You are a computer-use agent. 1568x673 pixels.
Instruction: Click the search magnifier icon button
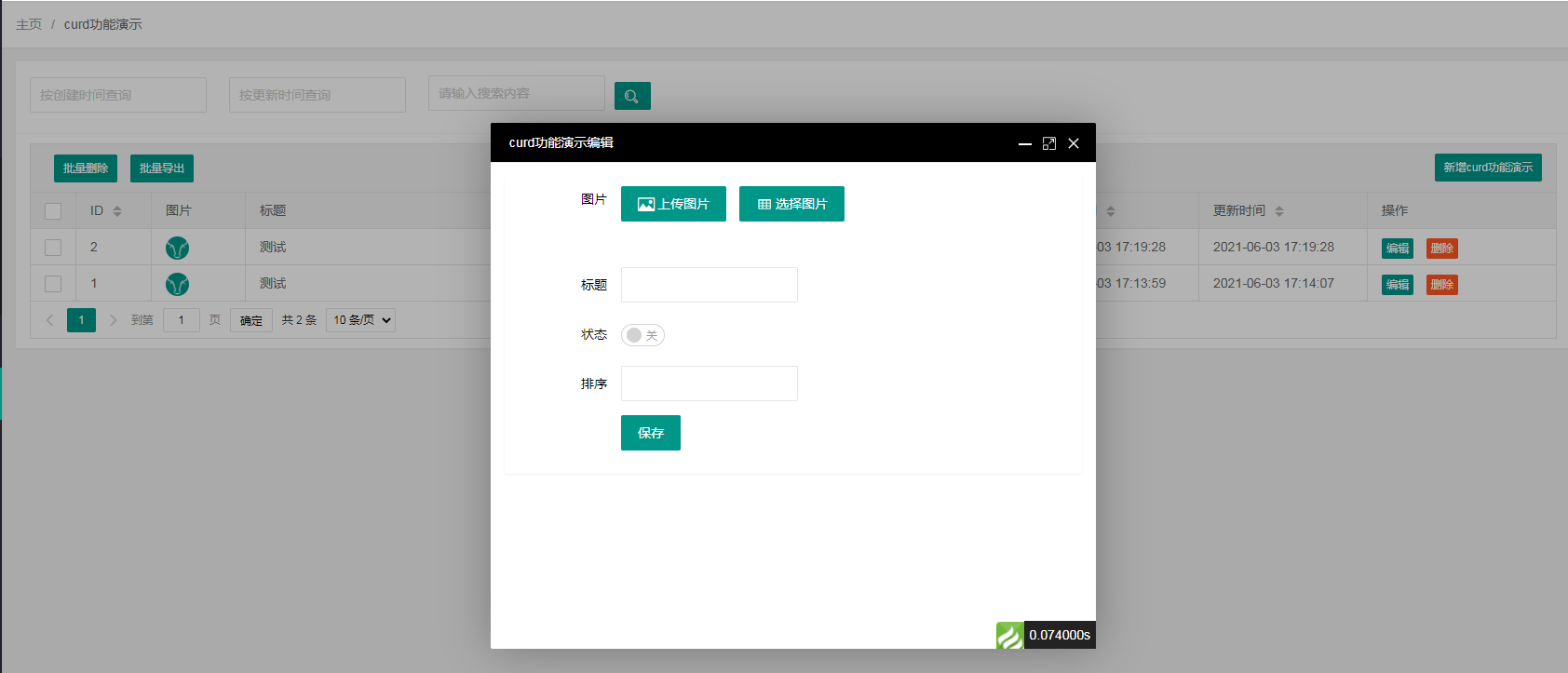[632, 96]
